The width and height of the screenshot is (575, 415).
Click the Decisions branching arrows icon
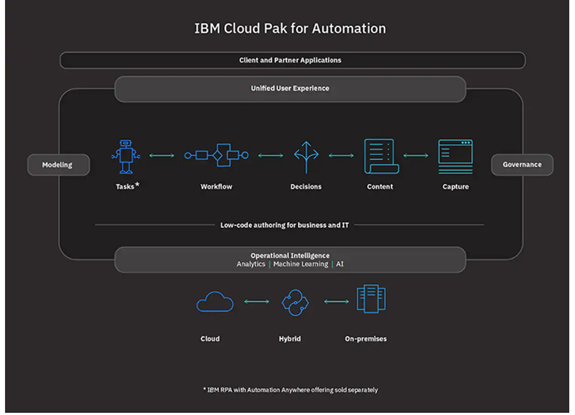[306, 157]
